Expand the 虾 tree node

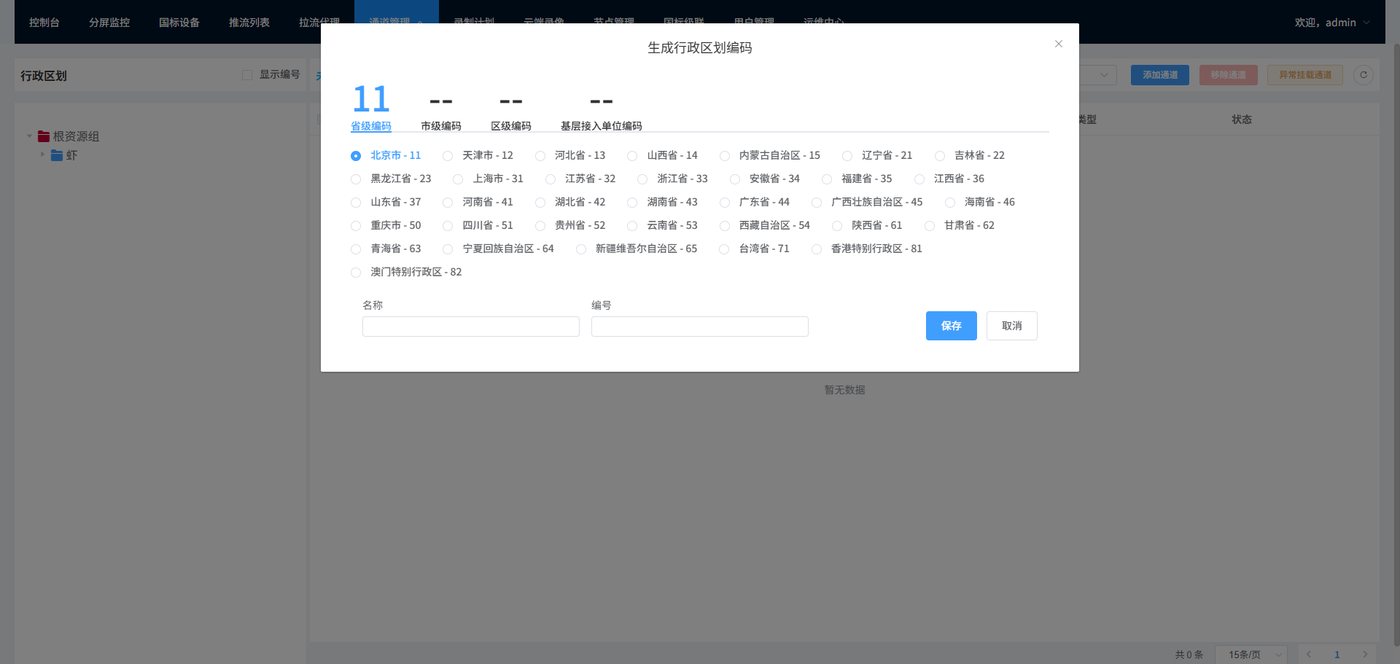[42, 155]
